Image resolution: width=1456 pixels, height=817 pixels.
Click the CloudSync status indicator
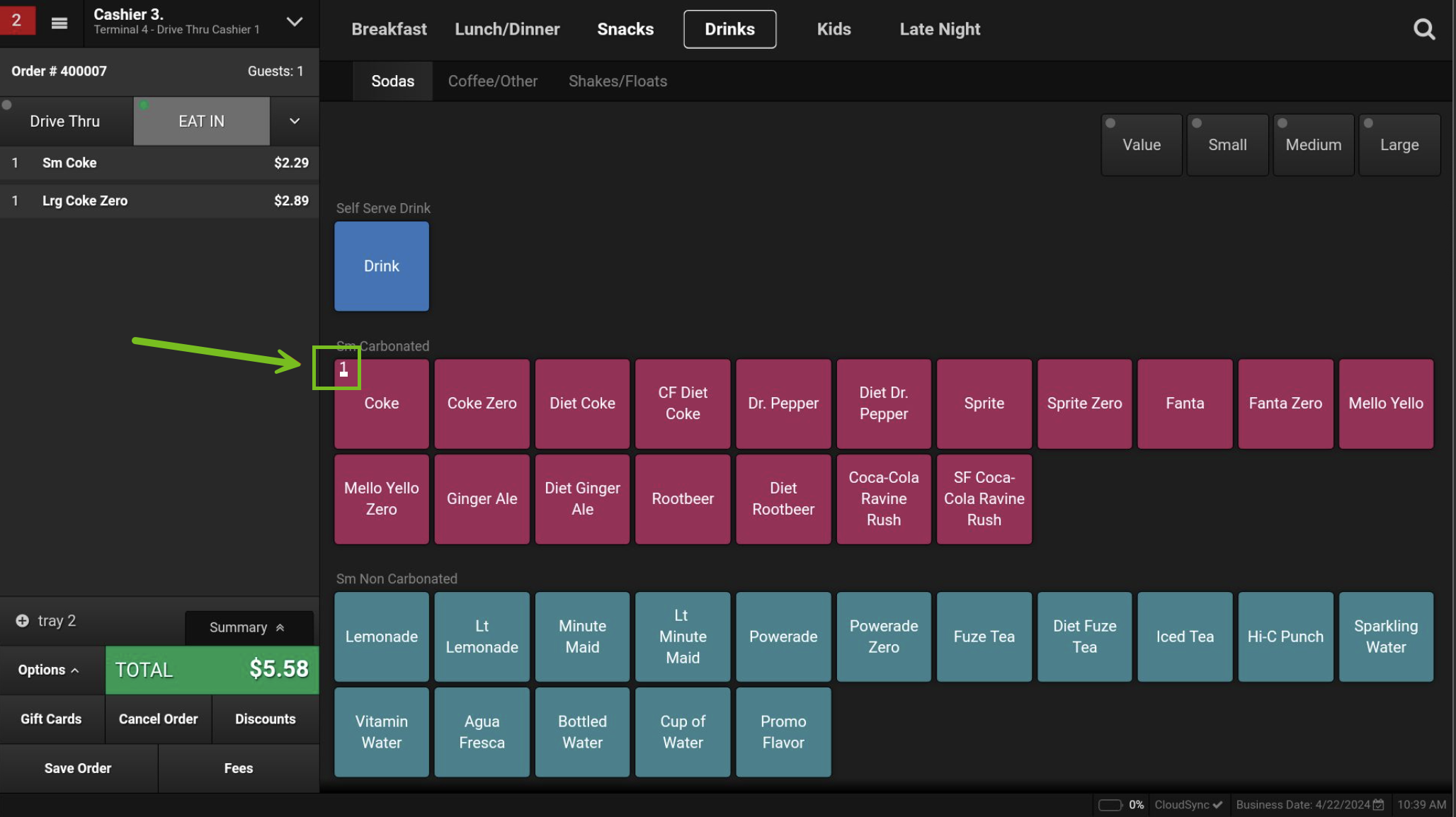click(1188, 805)
